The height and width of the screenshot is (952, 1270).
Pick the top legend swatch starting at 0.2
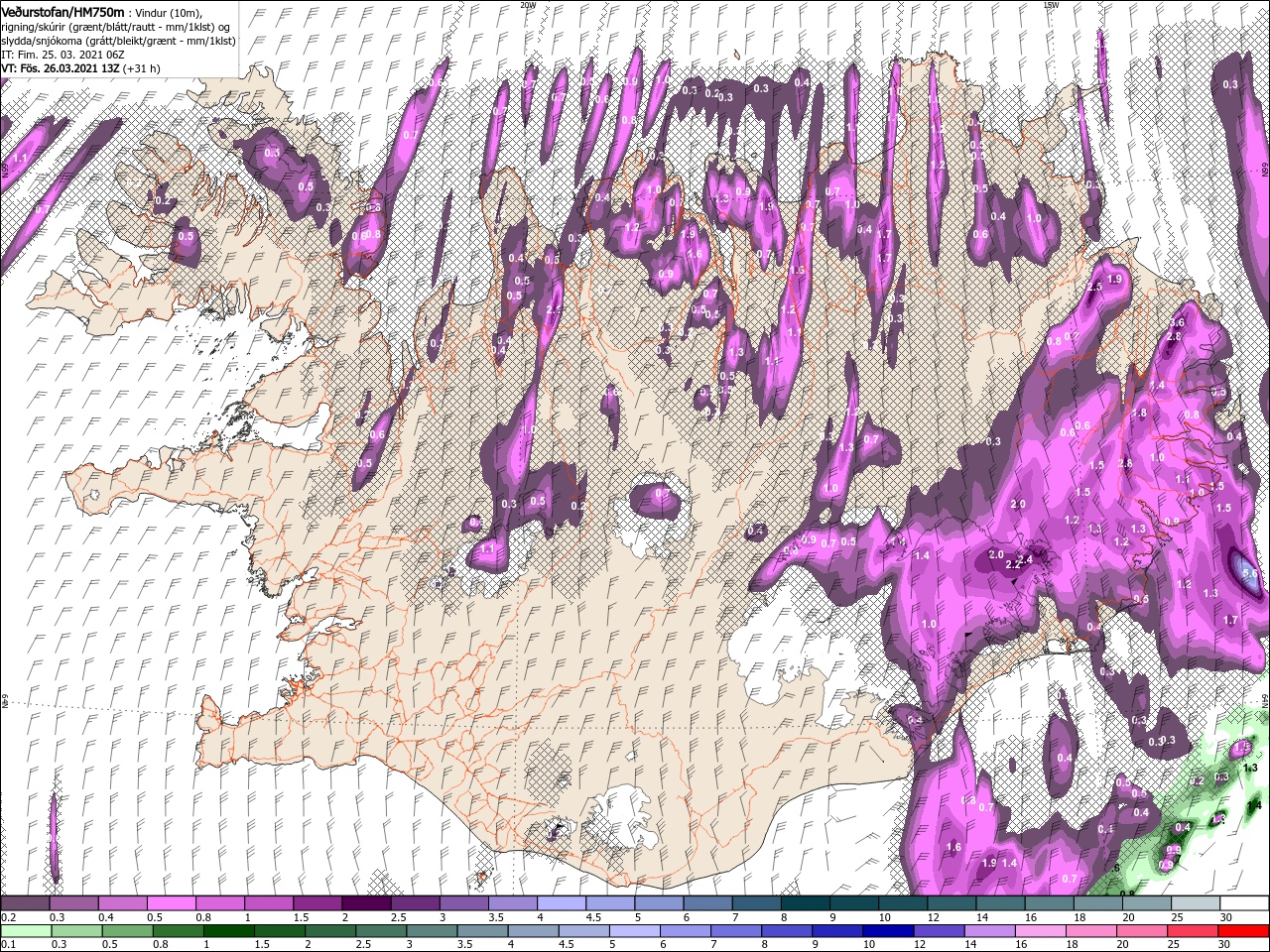[26, 903]
